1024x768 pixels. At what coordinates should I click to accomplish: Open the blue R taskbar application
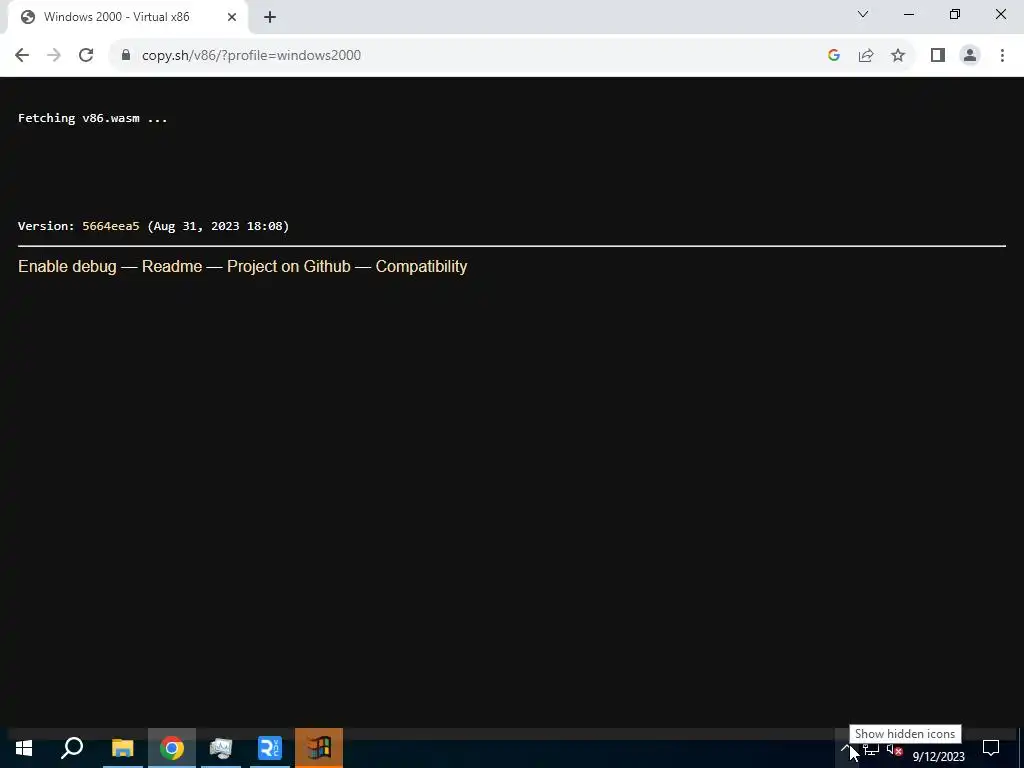tap(270, 748)
